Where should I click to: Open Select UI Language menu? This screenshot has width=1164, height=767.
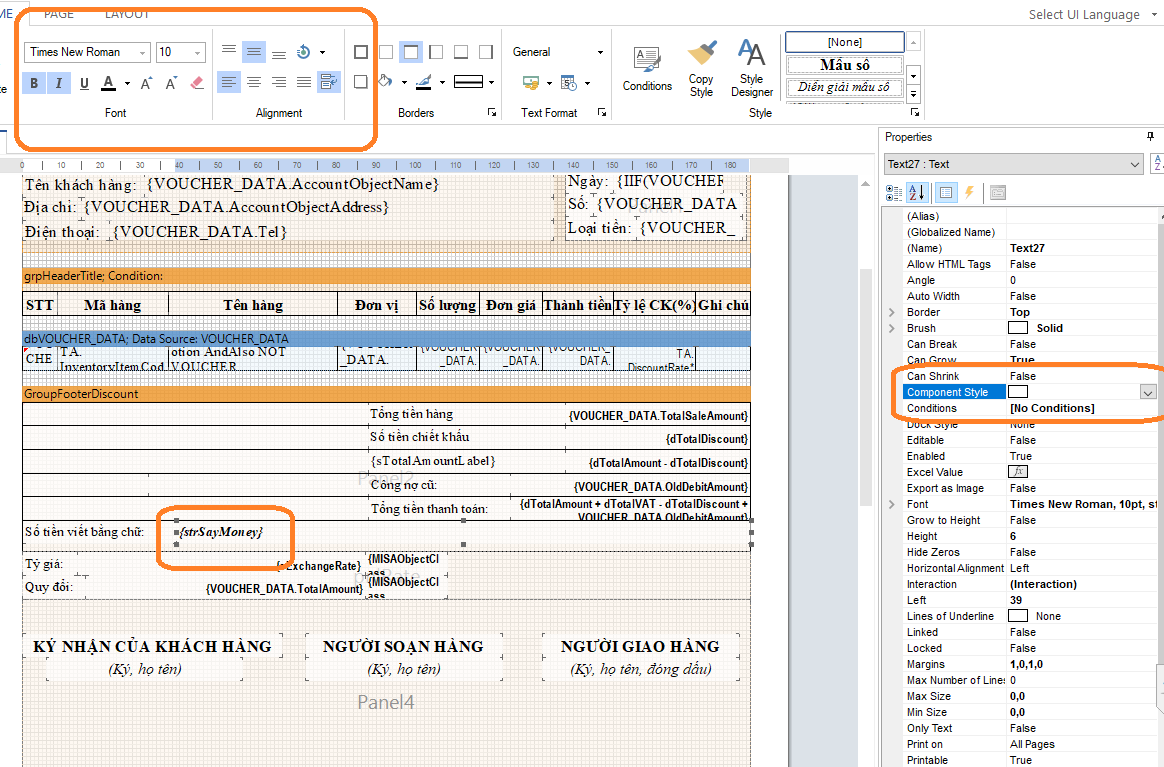coord(1093,14)
